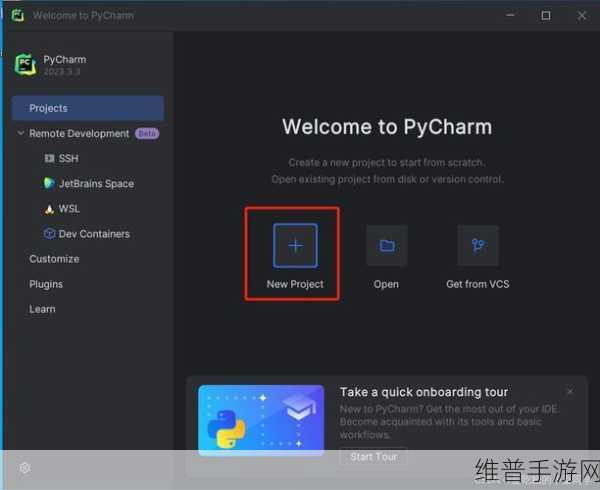This screenshot has height=490, width=600.
Task: Click the JetBrains Space logo icon
Action: [x=49, y=183]
